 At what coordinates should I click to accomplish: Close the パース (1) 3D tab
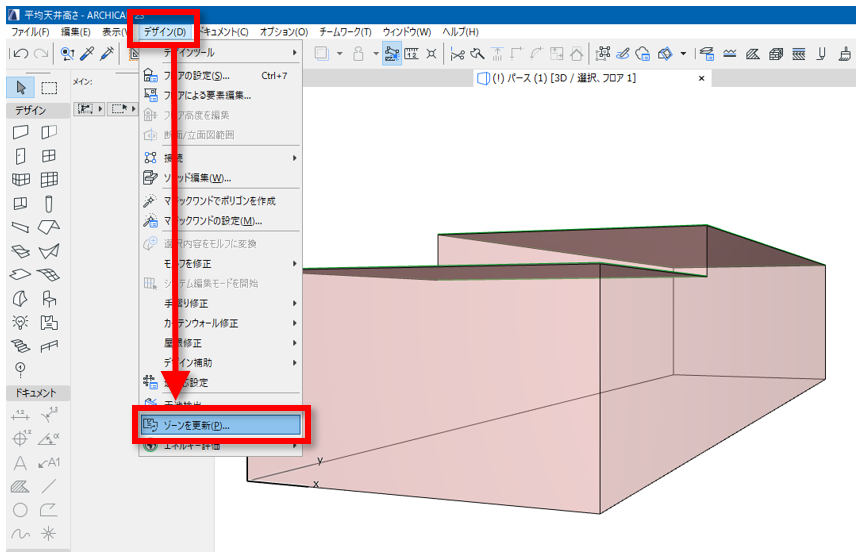pos(701,78)
